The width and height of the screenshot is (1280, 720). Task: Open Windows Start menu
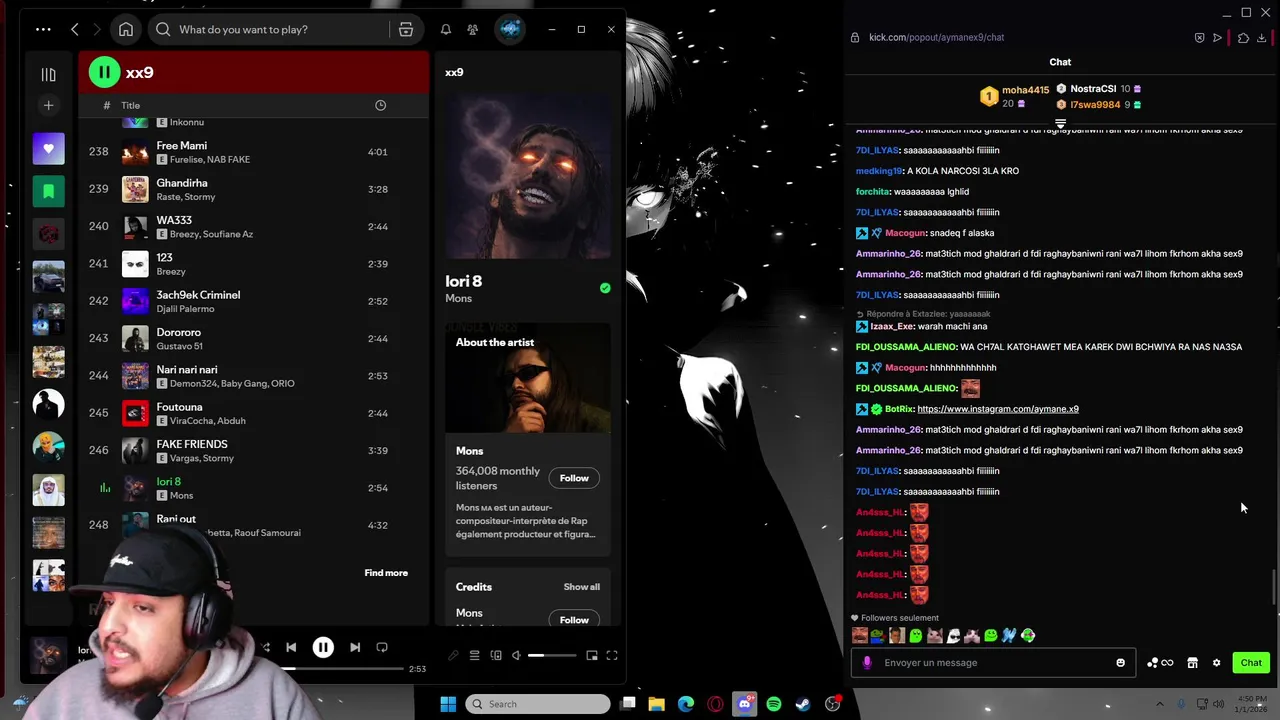tap(448, 704)
